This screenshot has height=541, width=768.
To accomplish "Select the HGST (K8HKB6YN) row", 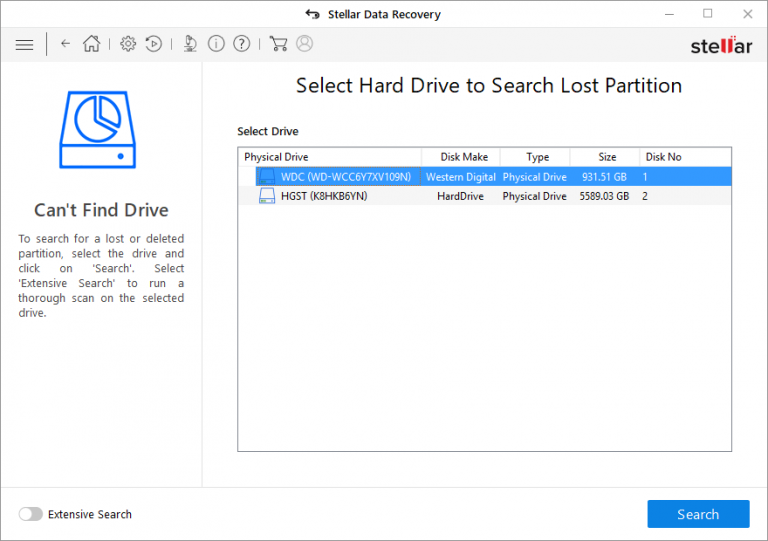I will coord(485,196).
